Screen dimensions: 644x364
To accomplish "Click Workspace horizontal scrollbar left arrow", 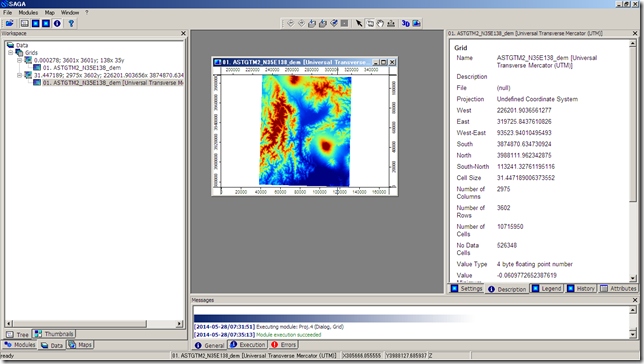I will (9, 324).
